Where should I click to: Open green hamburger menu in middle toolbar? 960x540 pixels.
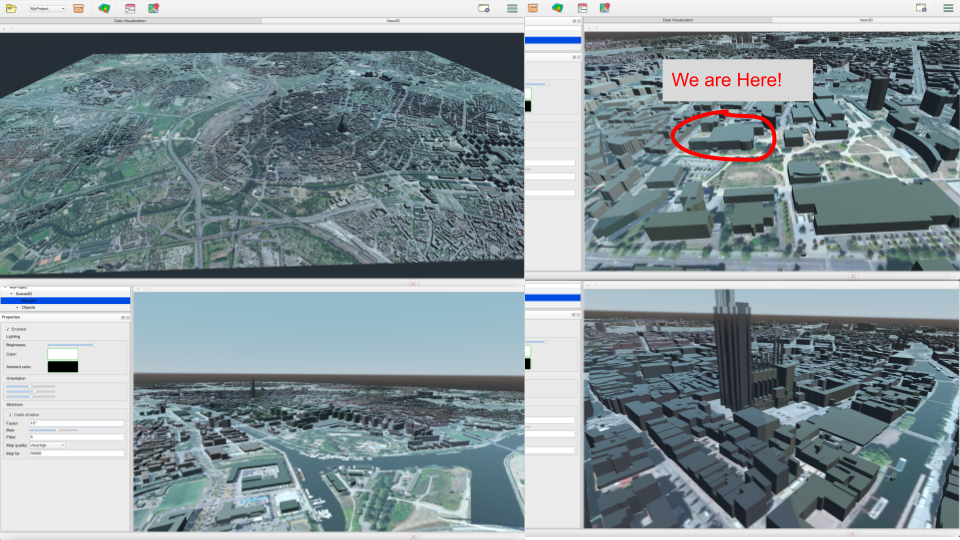pos(512,9)
